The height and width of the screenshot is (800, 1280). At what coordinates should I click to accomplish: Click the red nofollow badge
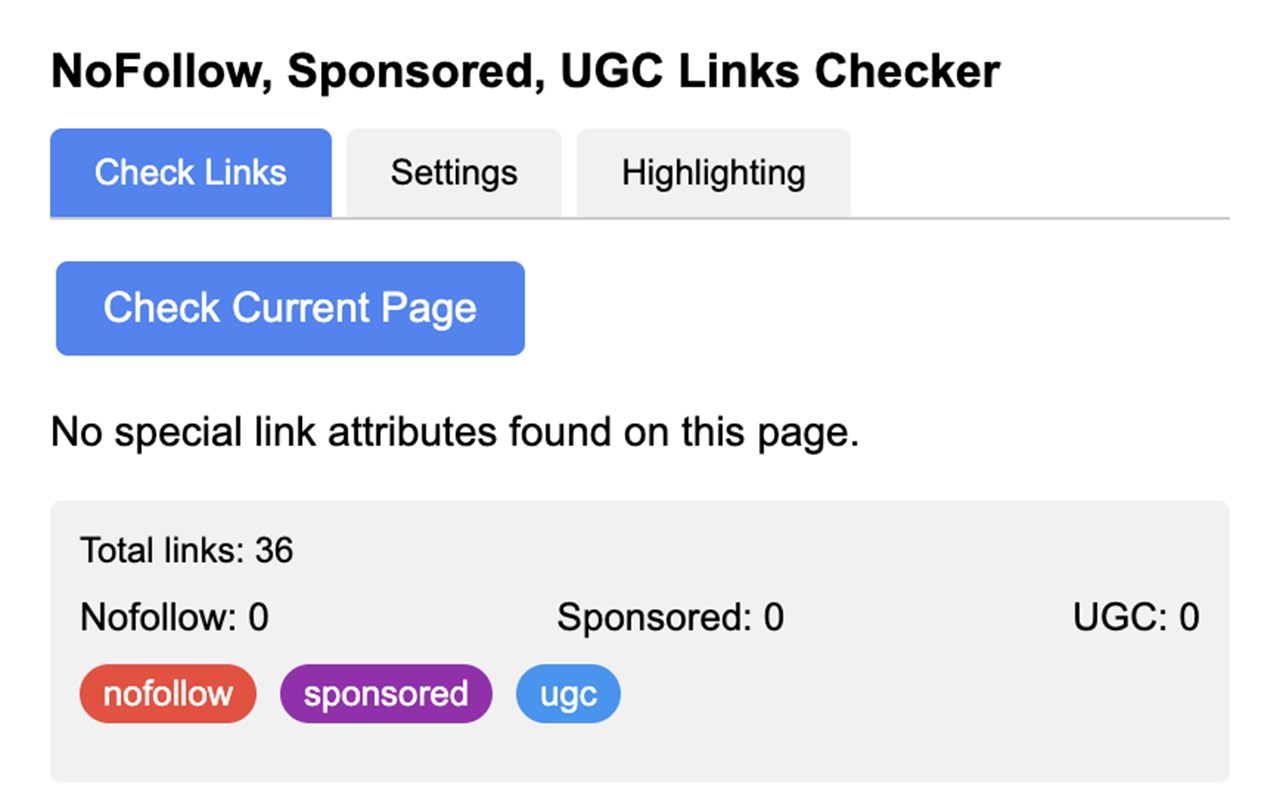pyautogui.click(x=168, y=694)
